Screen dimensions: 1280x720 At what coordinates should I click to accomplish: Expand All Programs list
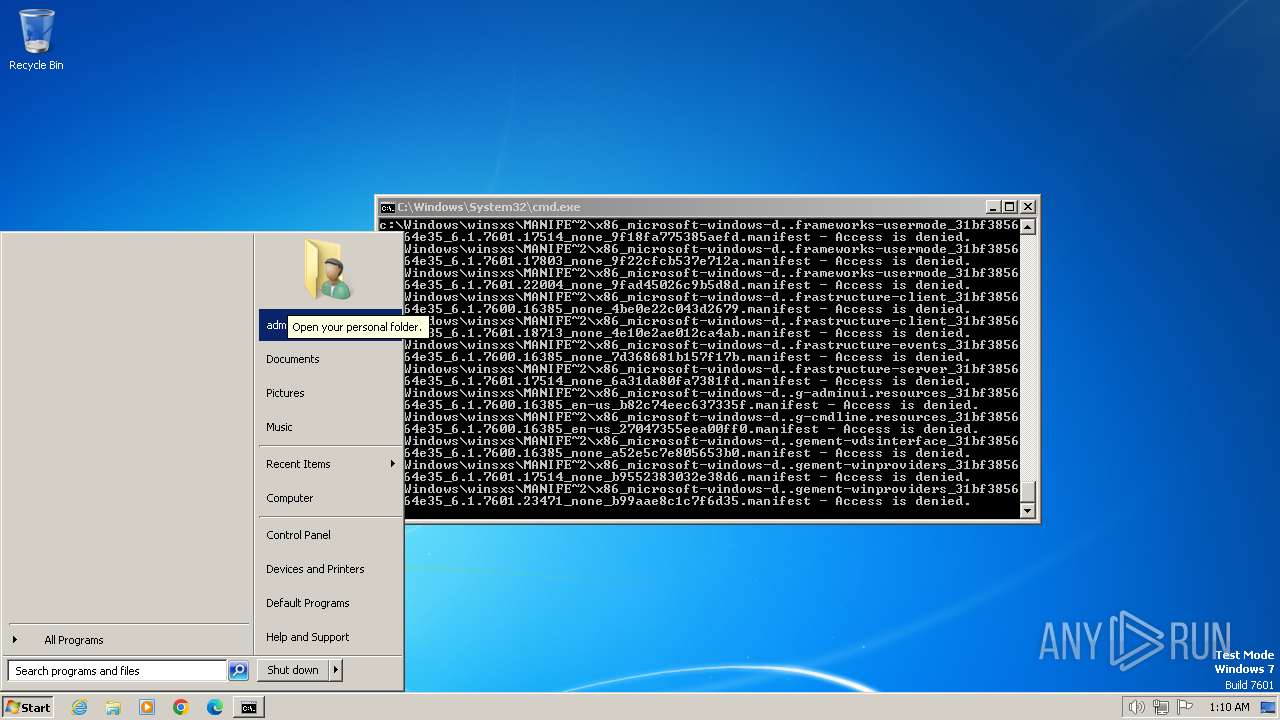pos(127,640)
